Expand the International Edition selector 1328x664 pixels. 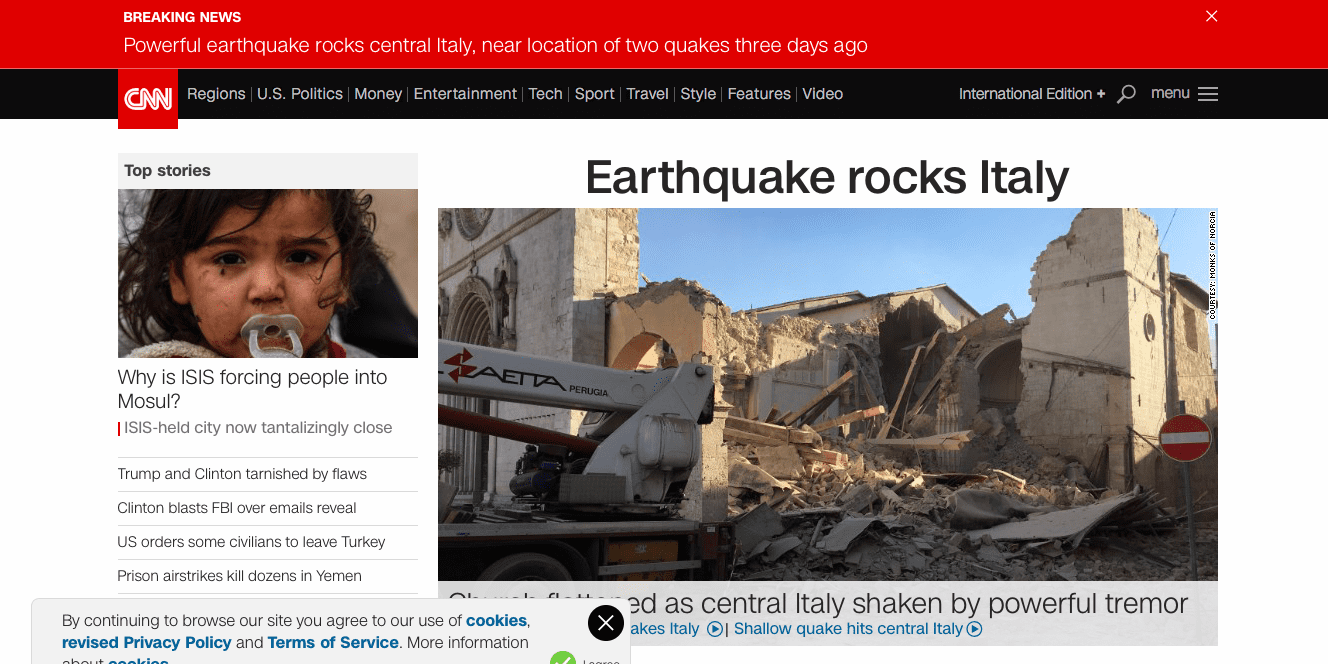tap(1032, 94)
